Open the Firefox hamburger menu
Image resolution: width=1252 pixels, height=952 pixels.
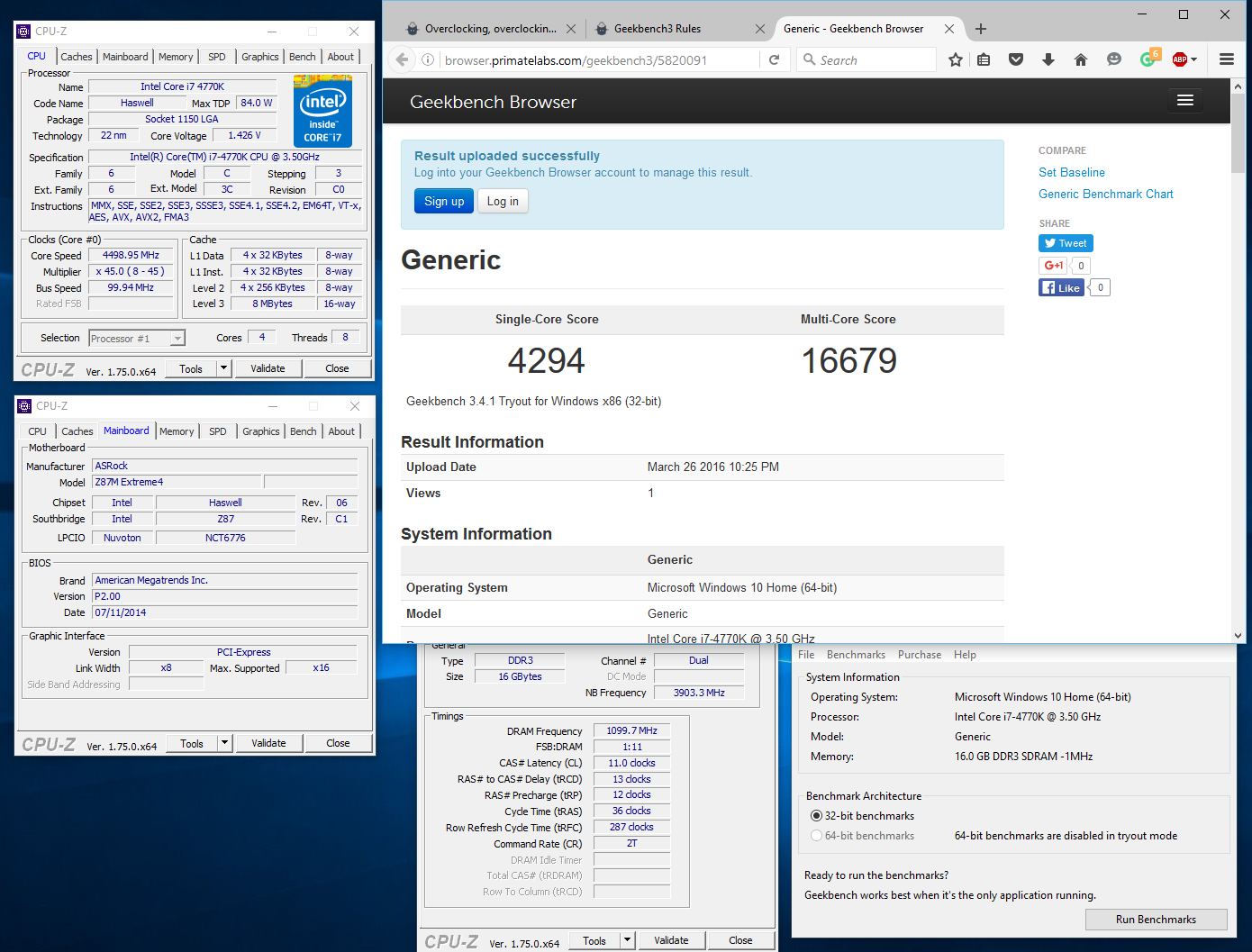pyautogui.click(x=1227, y=59)
